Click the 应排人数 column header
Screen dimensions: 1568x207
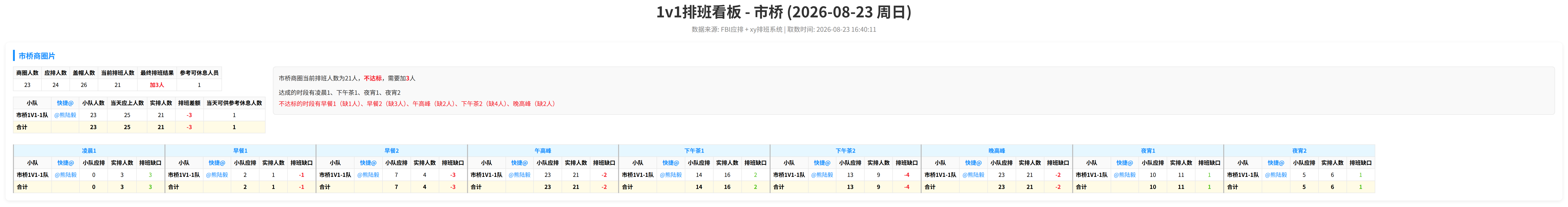tap(55, 73)
